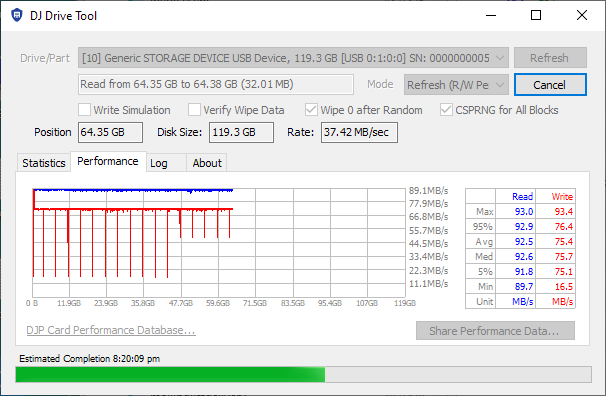Select Min read value 89.7
Image resolution: width=606 pixels, height=396 pixels.
pyautogui.click(x=524, y=287)
